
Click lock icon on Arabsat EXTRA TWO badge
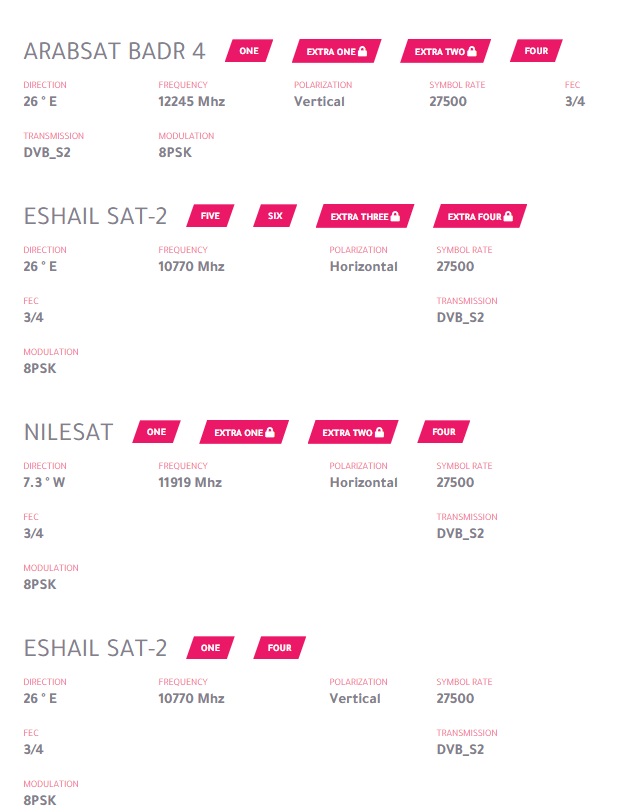click(x=471, y=50)
